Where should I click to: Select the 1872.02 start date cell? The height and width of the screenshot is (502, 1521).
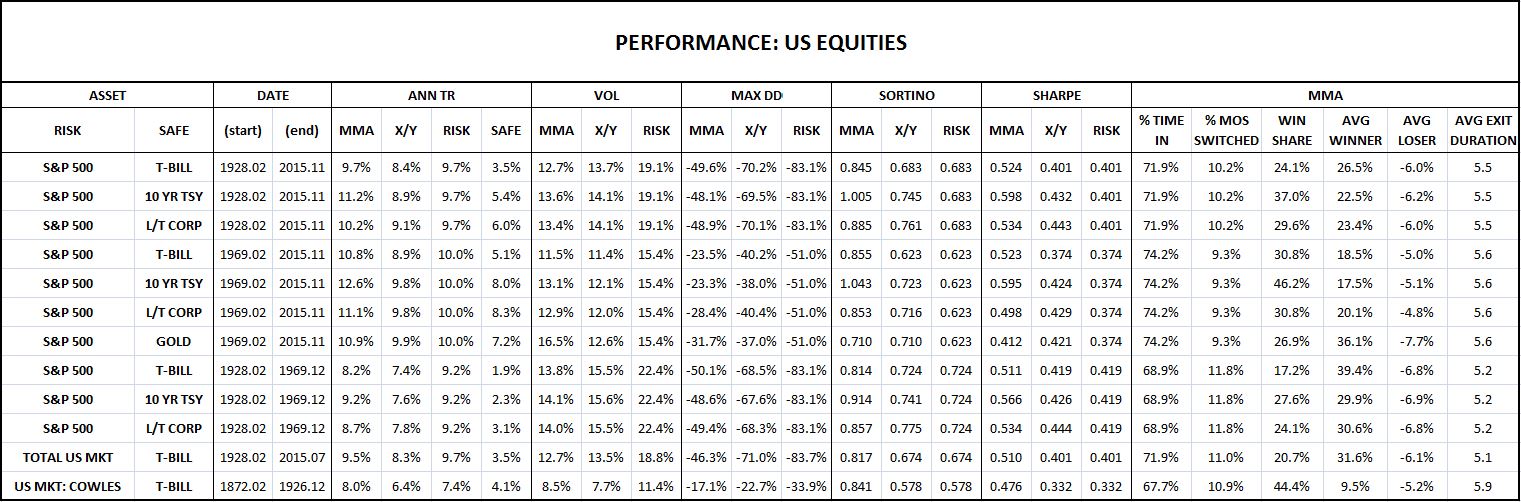pos(244,486)
